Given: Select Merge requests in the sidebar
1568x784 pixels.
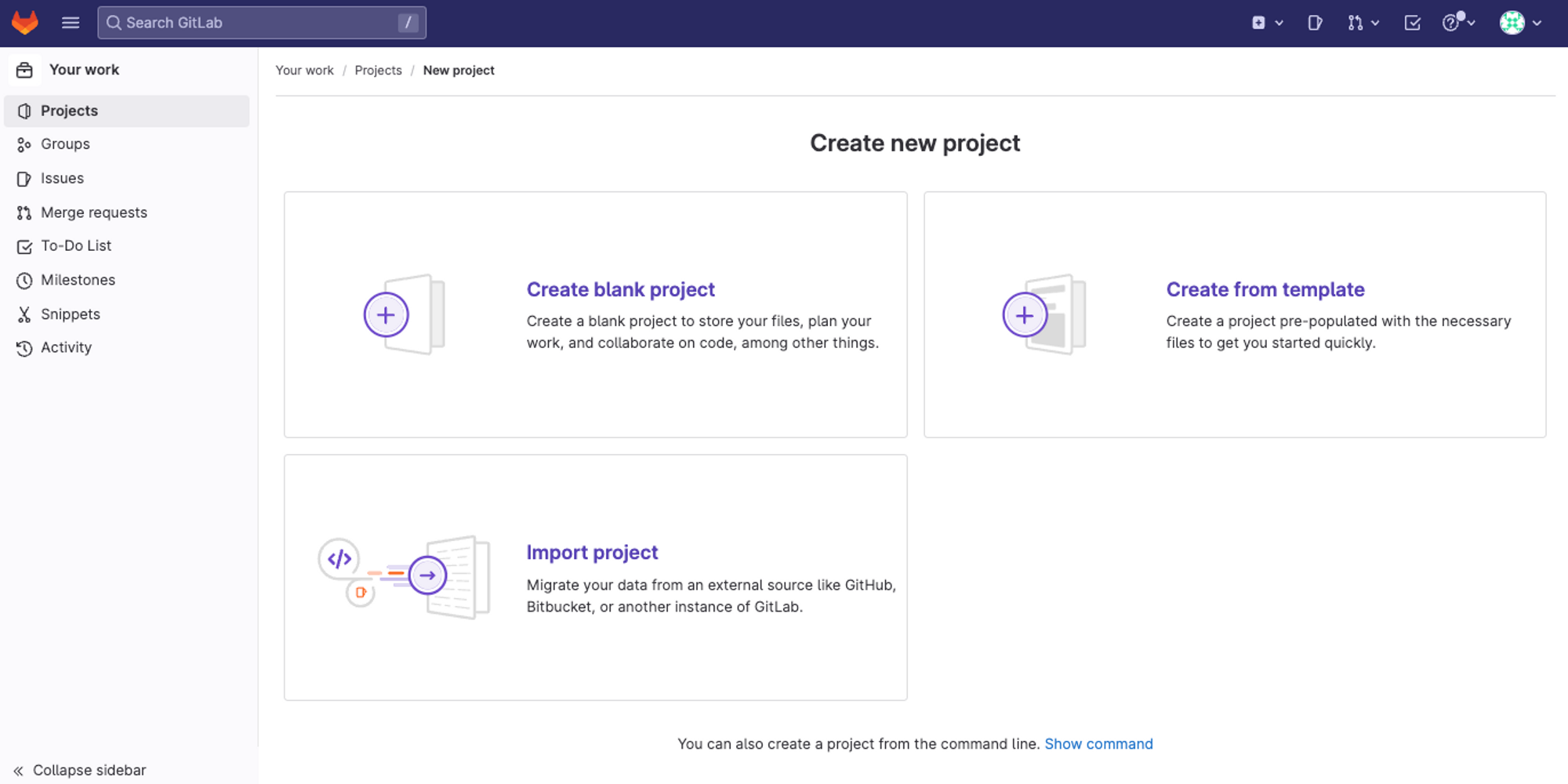Looking at the screenshot, I should (x=127, y=212).
